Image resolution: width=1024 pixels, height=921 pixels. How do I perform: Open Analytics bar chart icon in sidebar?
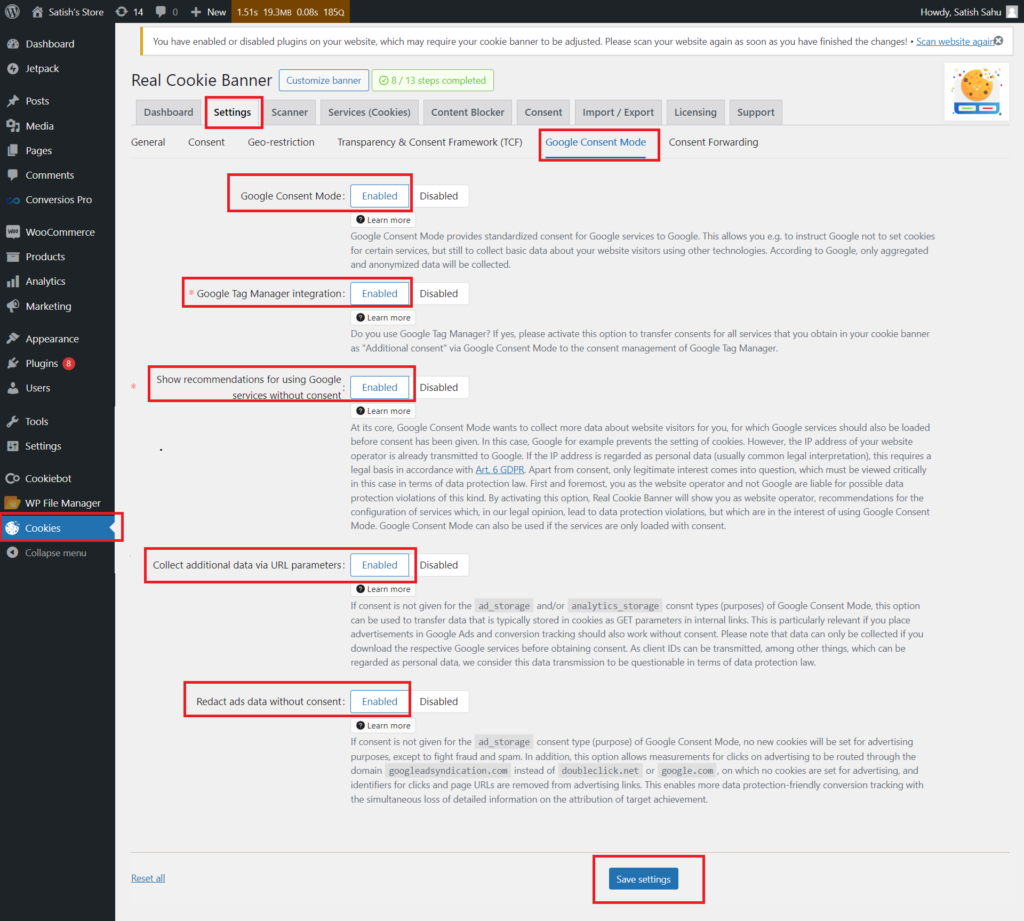click(12, 282)
